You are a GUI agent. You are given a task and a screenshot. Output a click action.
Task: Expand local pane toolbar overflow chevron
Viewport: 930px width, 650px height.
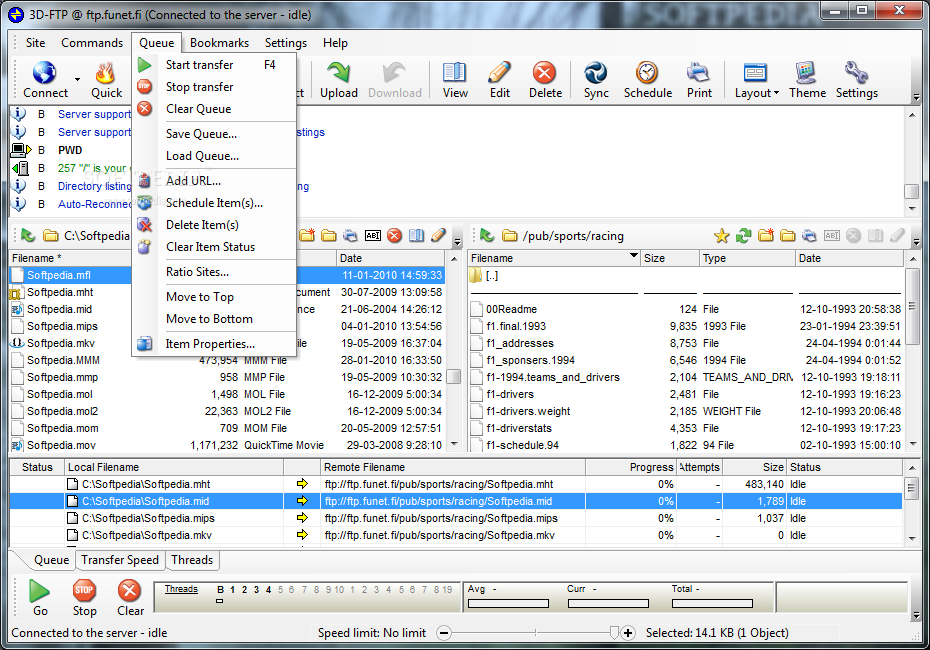point(457,241)
